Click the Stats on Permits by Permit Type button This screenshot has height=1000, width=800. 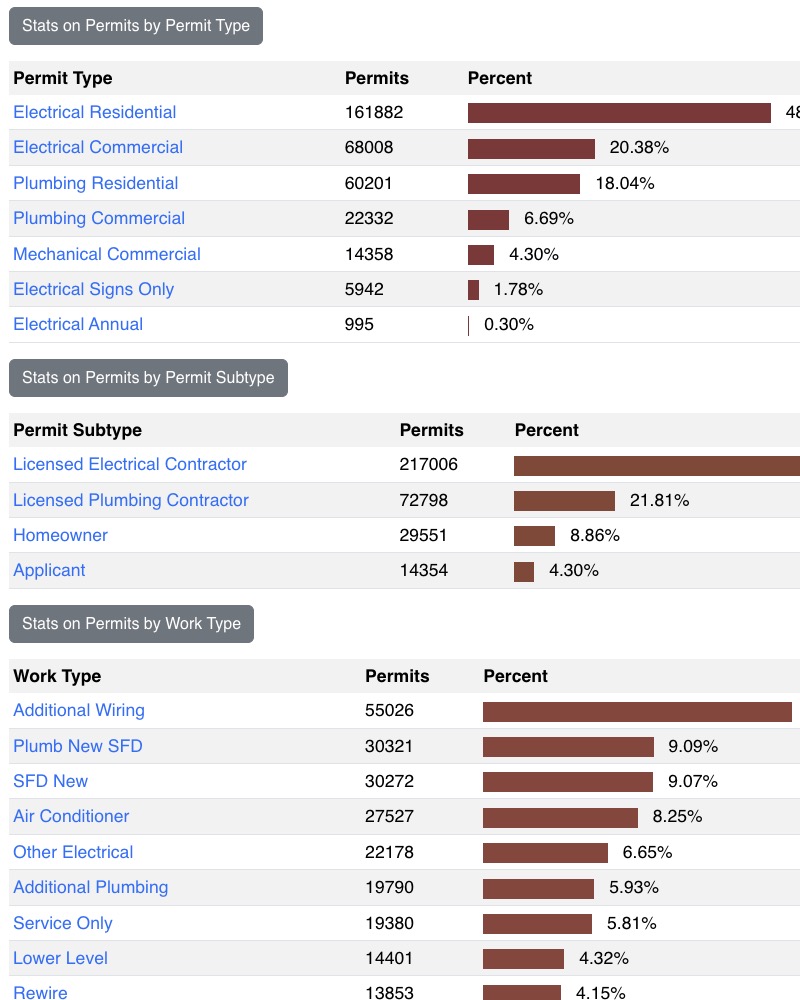coord(135,26)
